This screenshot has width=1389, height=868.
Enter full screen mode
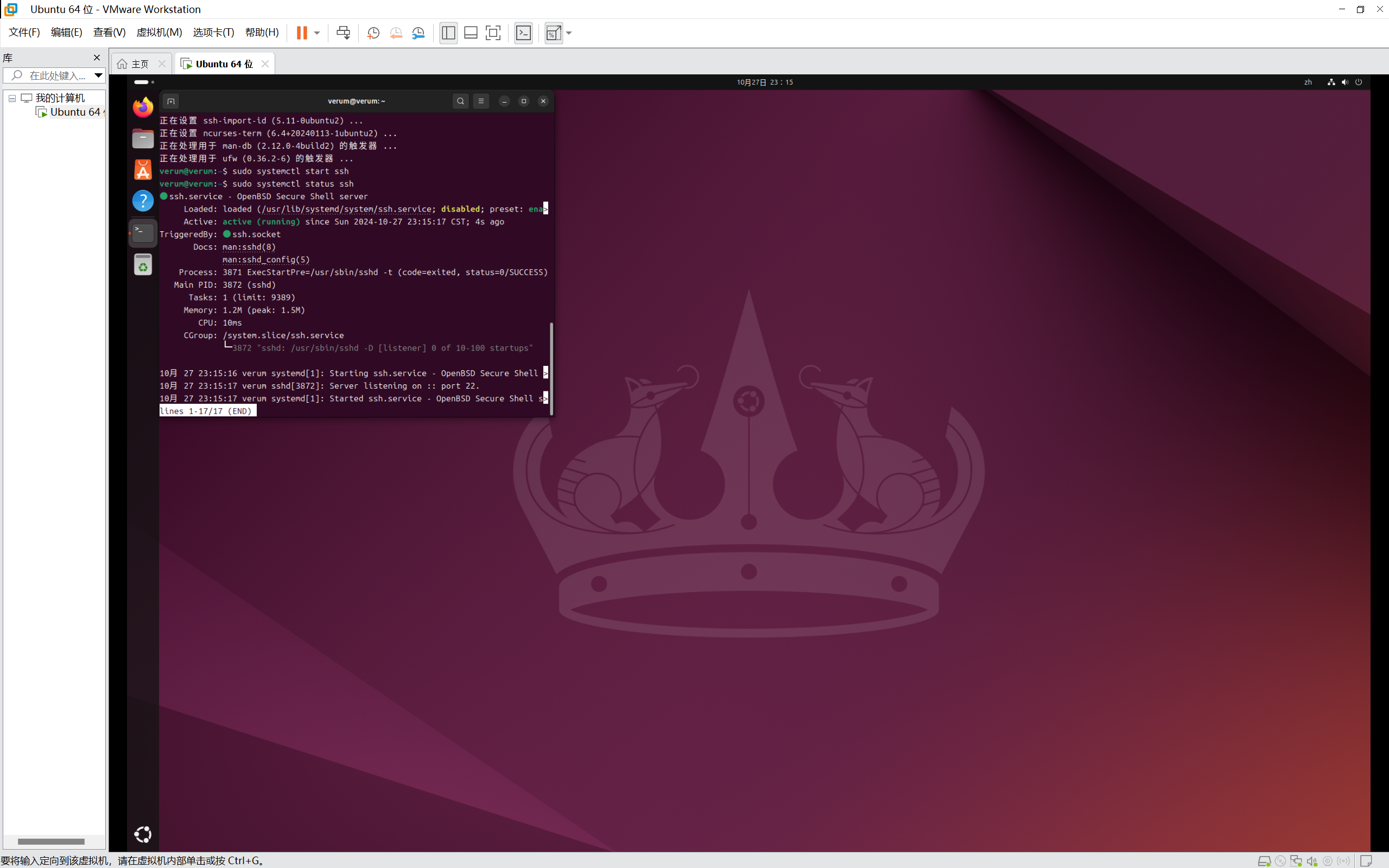[493, 33]
